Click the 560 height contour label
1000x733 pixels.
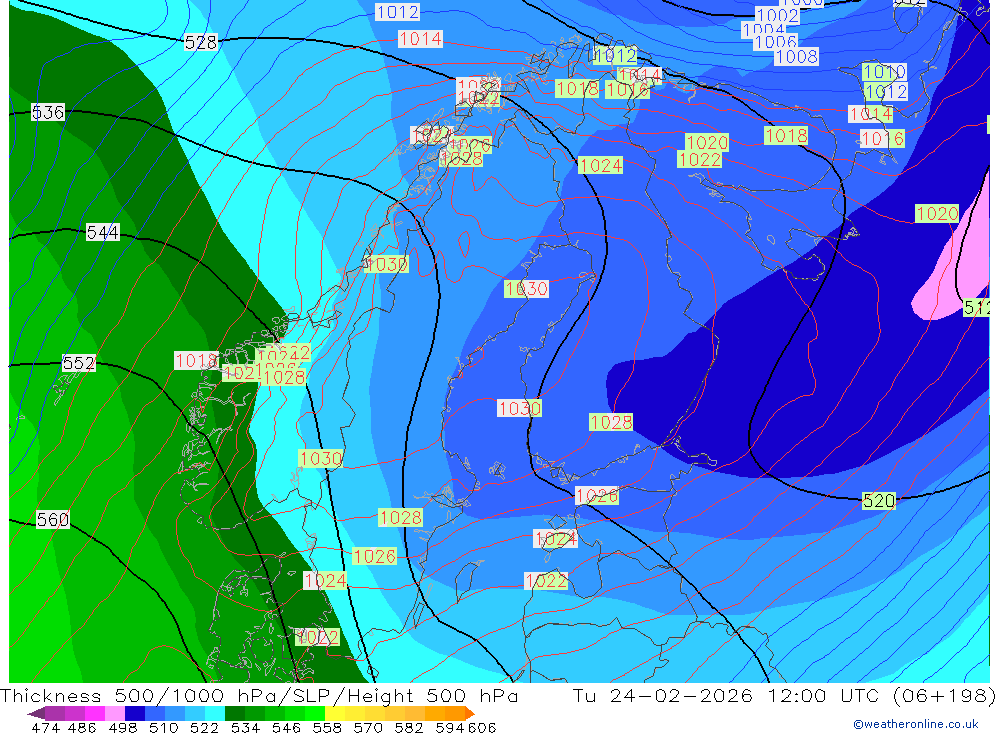coord(53,520)
